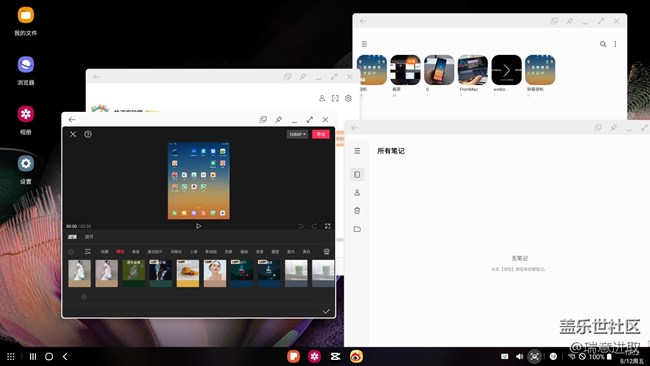This screenshot has height=366, width=650.
Task: Apply the woman face portrait filter thumbnail
Action: tap(215, 273)
